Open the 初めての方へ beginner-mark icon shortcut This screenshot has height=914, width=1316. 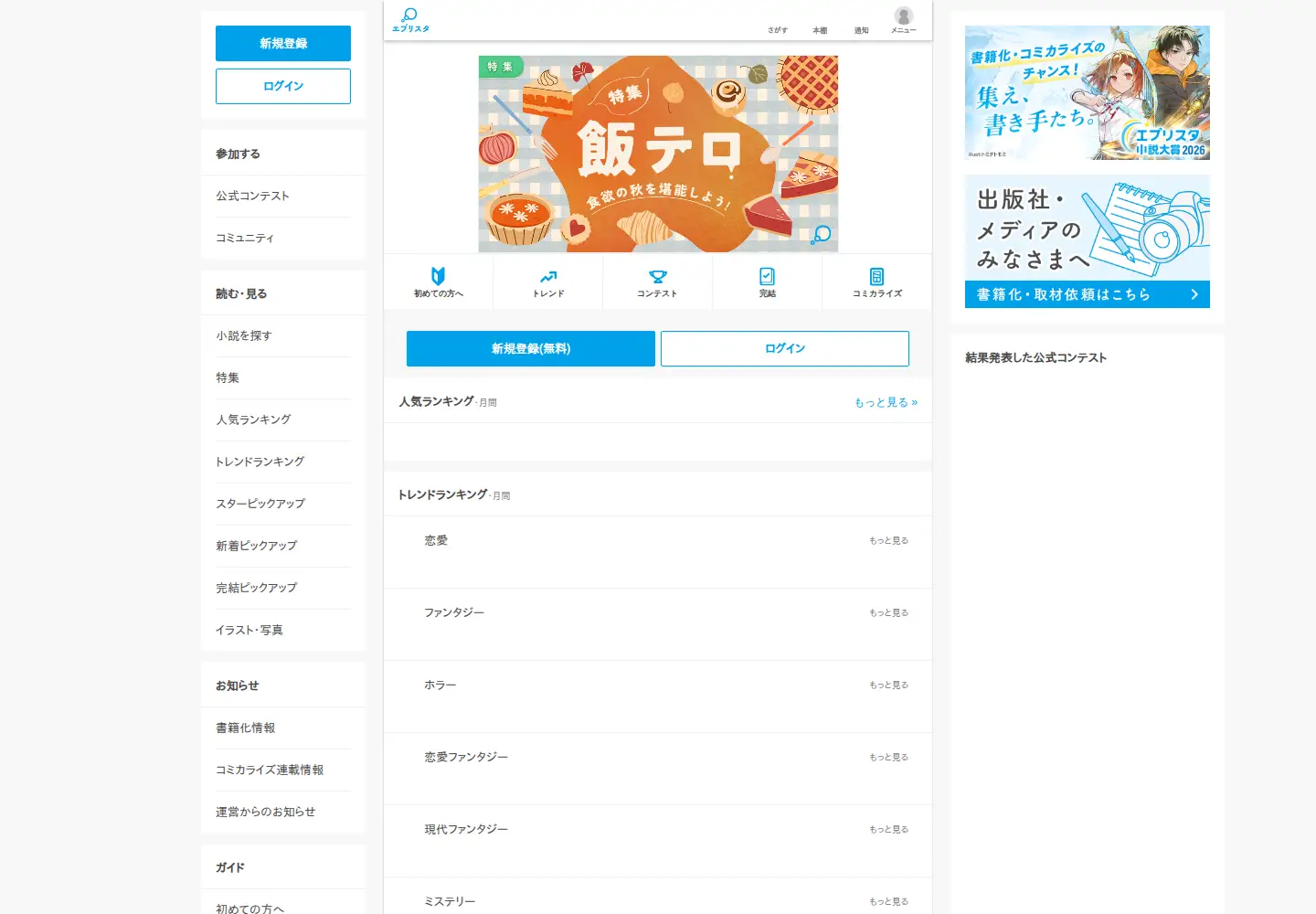coord(439,276)
